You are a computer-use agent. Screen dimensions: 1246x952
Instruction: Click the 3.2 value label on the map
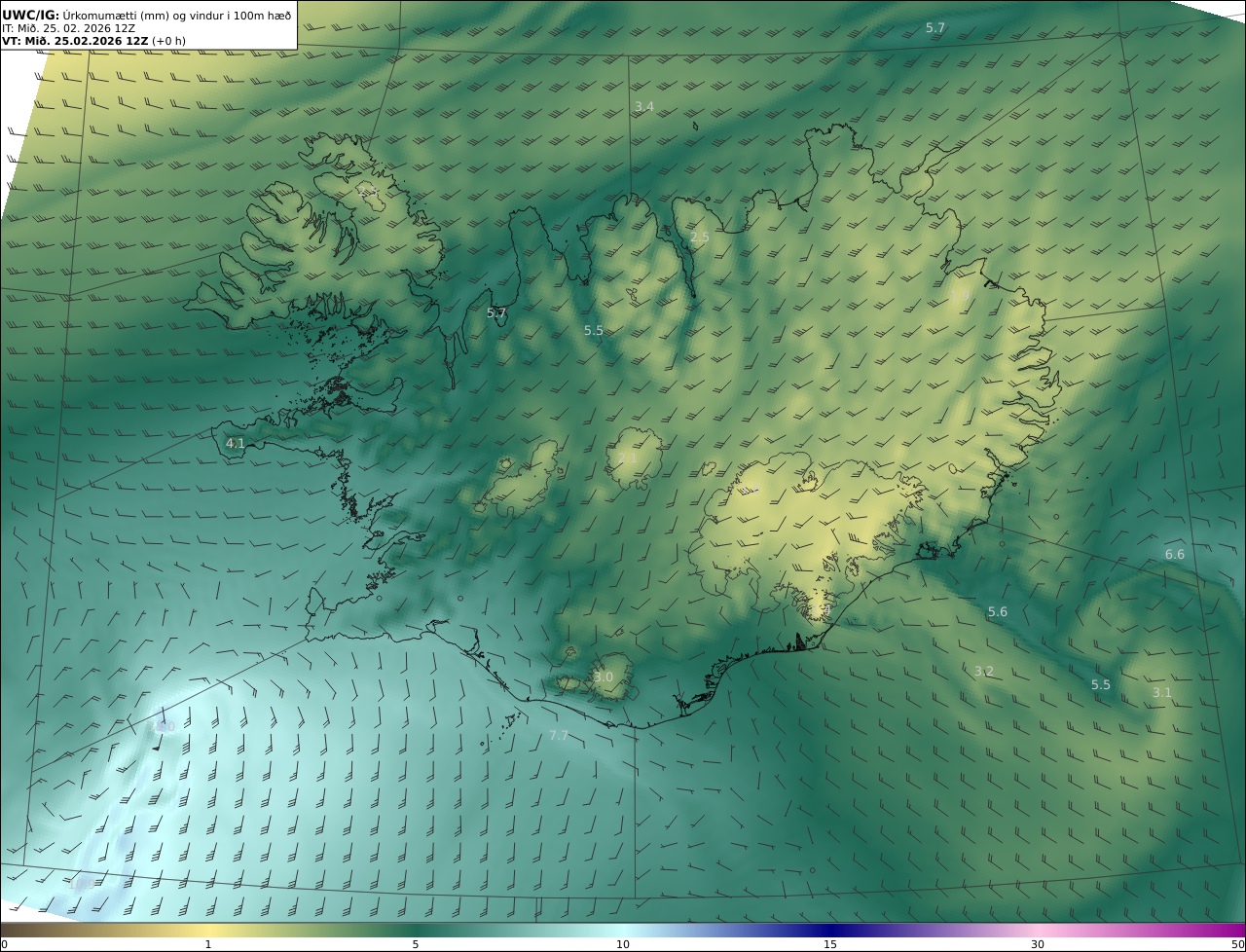[x=984, y=672]
